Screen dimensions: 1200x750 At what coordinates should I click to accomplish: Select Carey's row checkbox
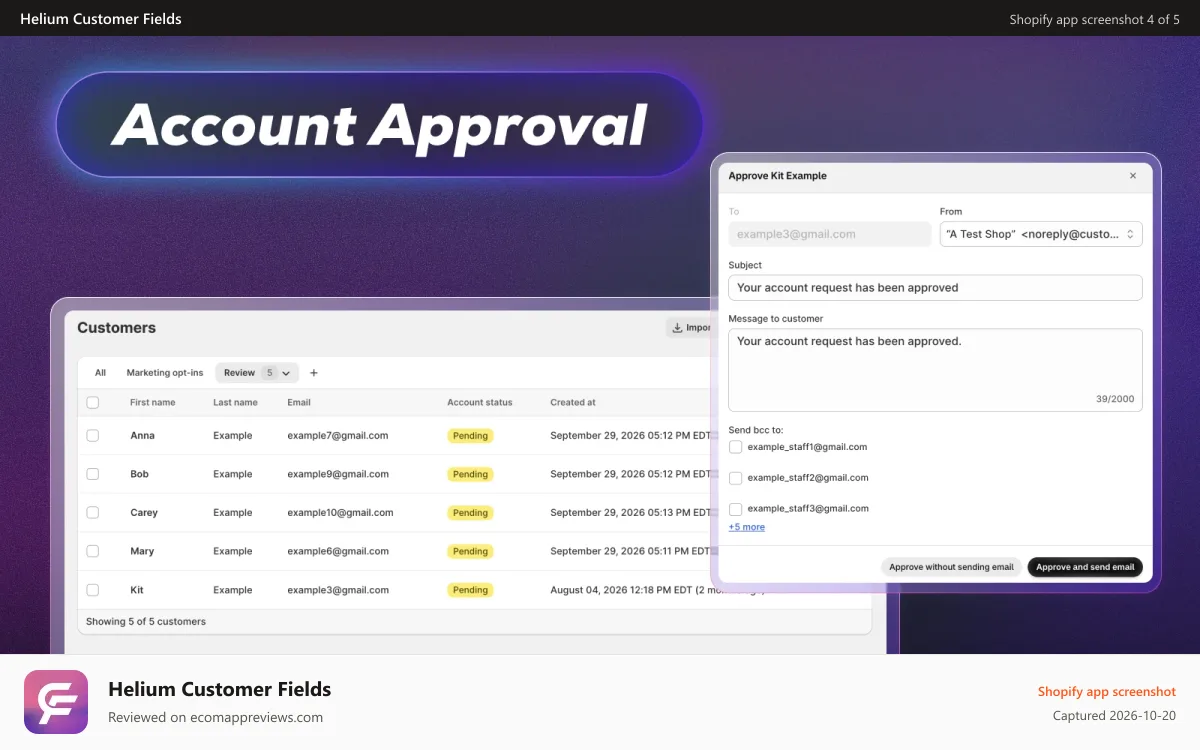(x=93, y=512)
